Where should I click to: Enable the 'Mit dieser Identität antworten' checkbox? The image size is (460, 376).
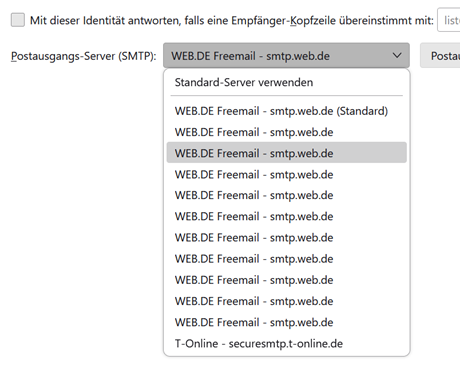(18, 20)
